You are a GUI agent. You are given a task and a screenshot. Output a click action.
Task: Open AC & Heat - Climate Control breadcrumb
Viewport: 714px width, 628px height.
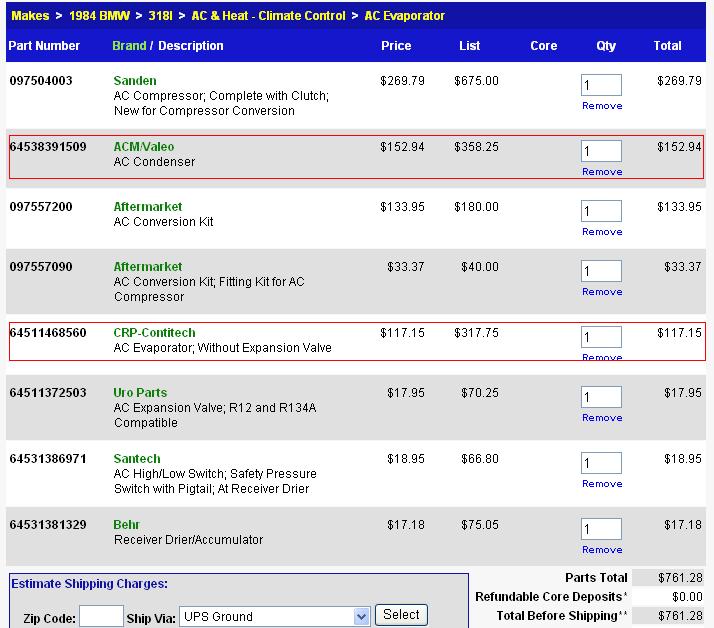(268, 16)
